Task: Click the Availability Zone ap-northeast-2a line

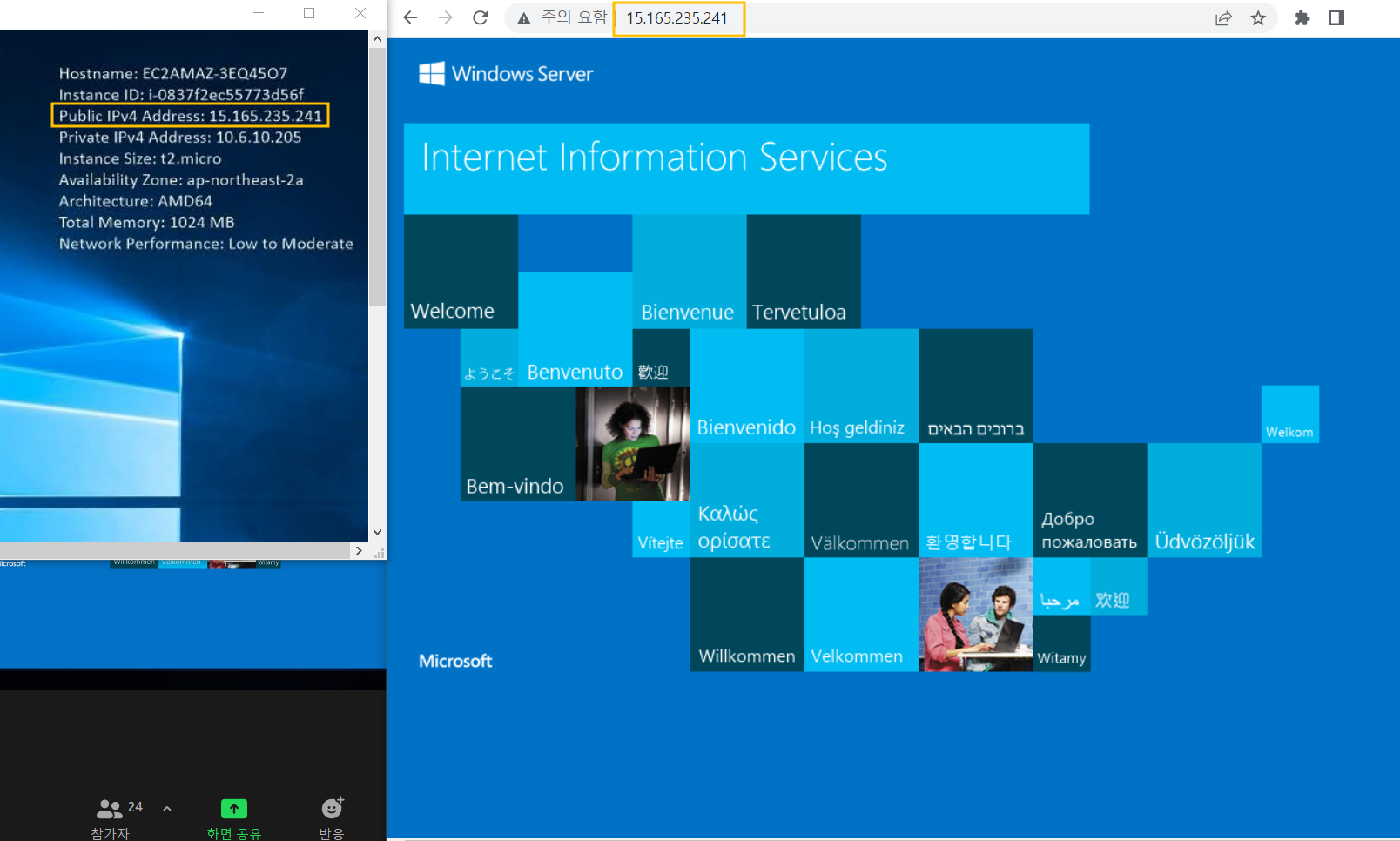Action: click(181, 179)
